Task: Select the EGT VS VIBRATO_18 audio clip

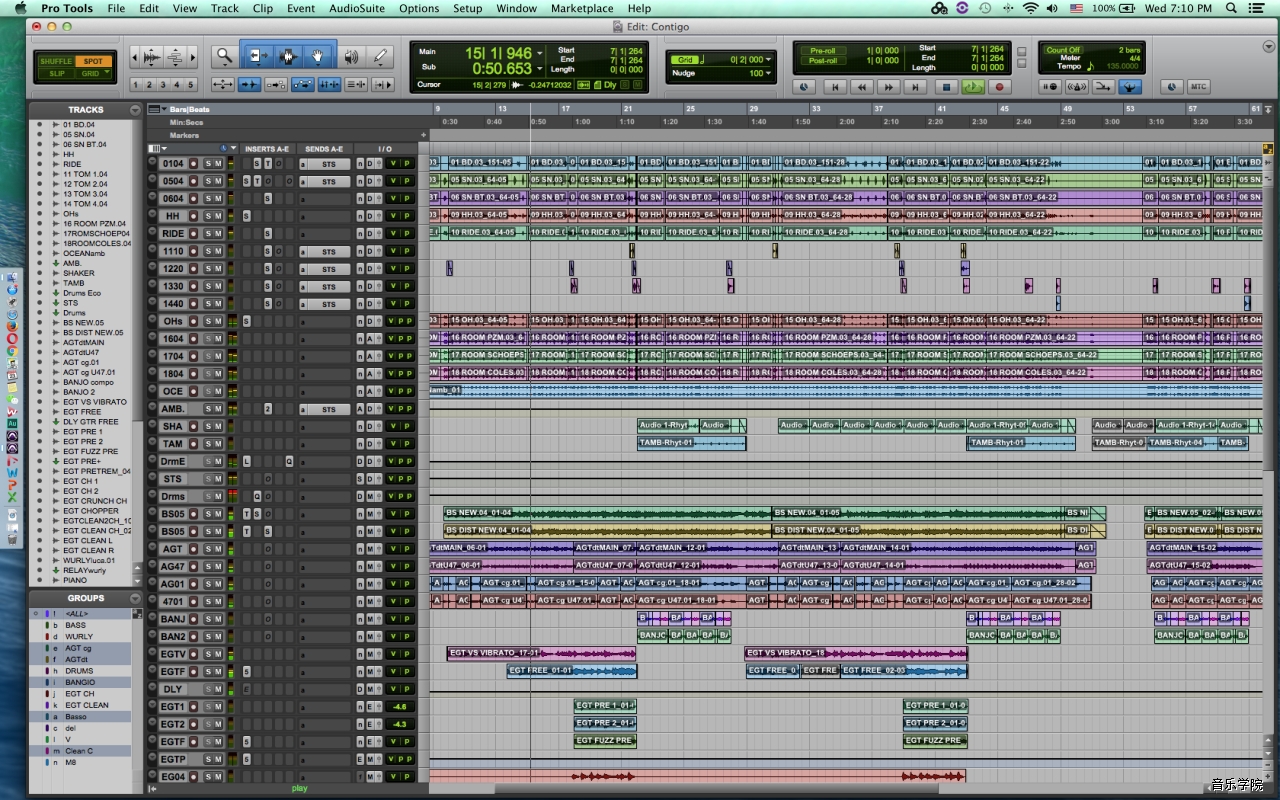Action: click(855, 653)
